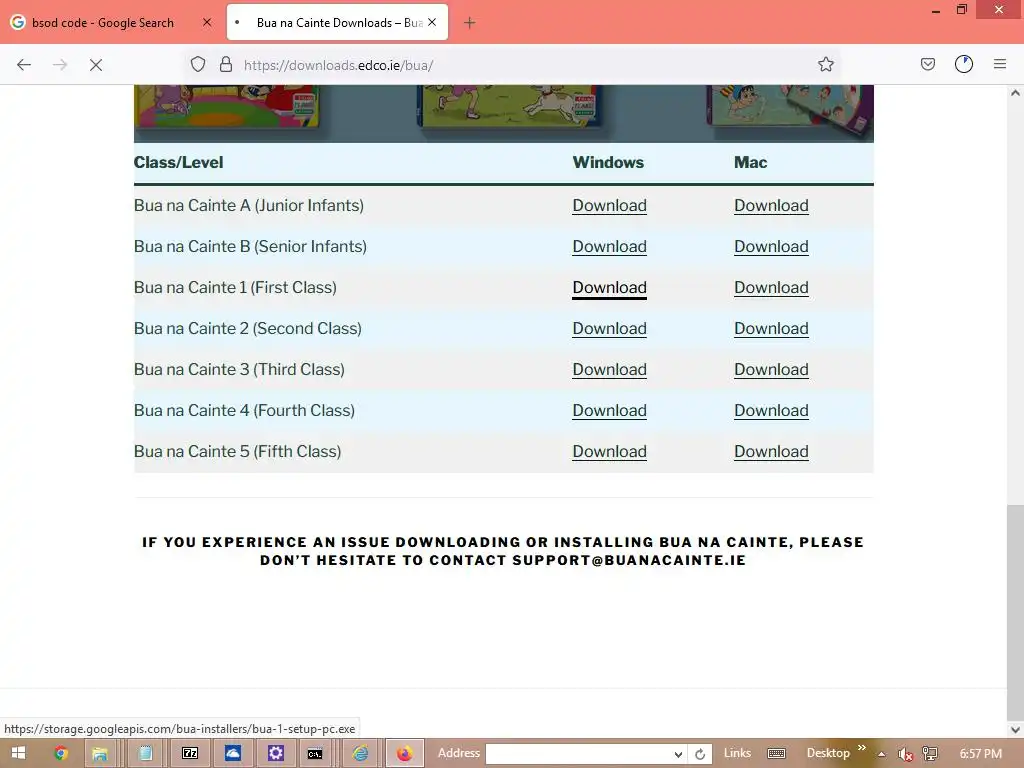The image size is (1024, 768).
Task: Download Senior Infants B for Windows
Action: coord(609,247)
